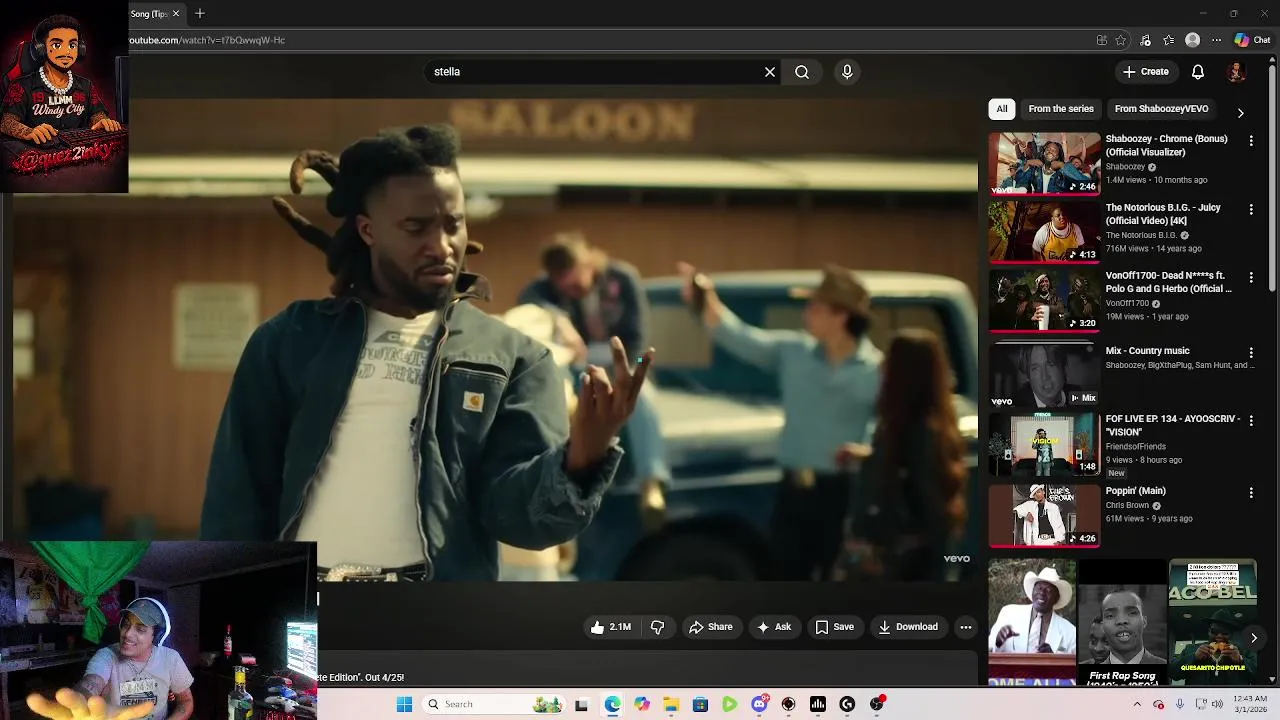The image size is (1280, 720).
Task: Open the white bars audio app in the taskbar
Action: (x=818, y=704)
